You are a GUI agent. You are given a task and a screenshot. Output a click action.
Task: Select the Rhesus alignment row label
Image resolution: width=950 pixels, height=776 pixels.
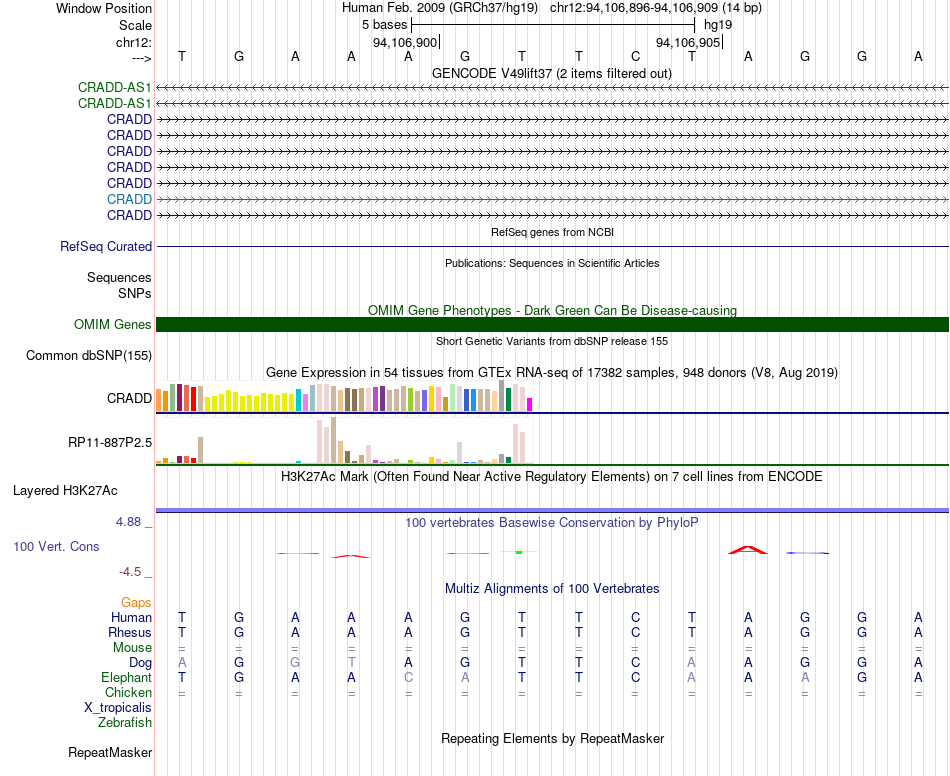coord(130,632)
